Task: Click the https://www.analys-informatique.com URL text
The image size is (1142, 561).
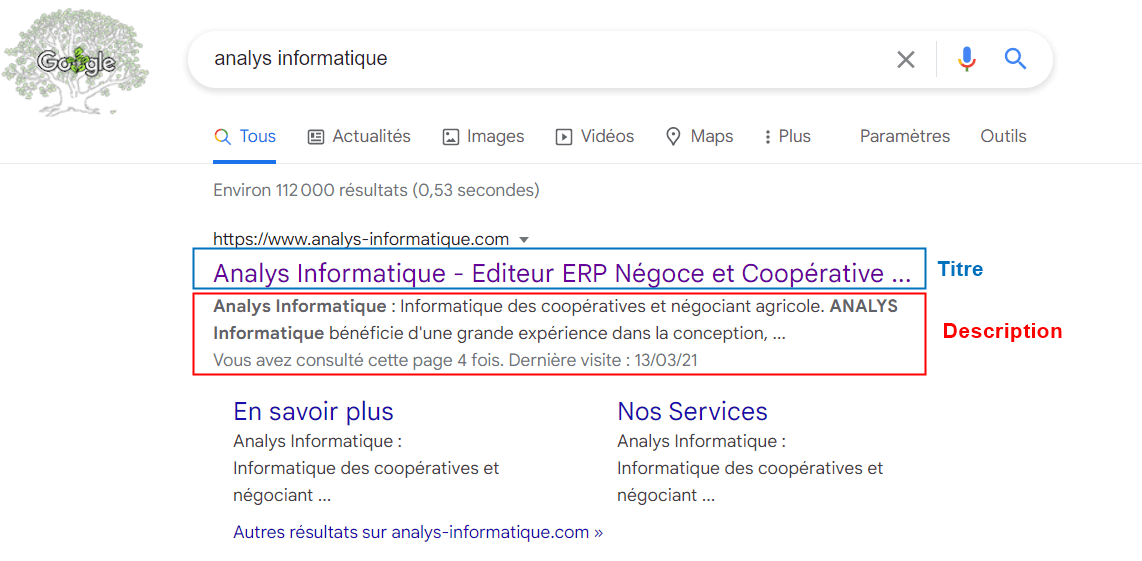Action: [361, 240]
